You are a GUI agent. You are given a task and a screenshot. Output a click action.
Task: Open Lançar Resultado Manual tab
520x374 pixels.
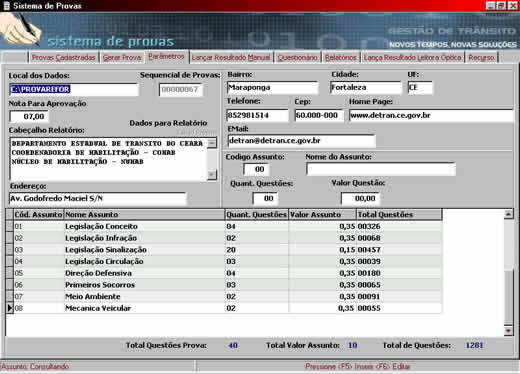pos(231,58)
